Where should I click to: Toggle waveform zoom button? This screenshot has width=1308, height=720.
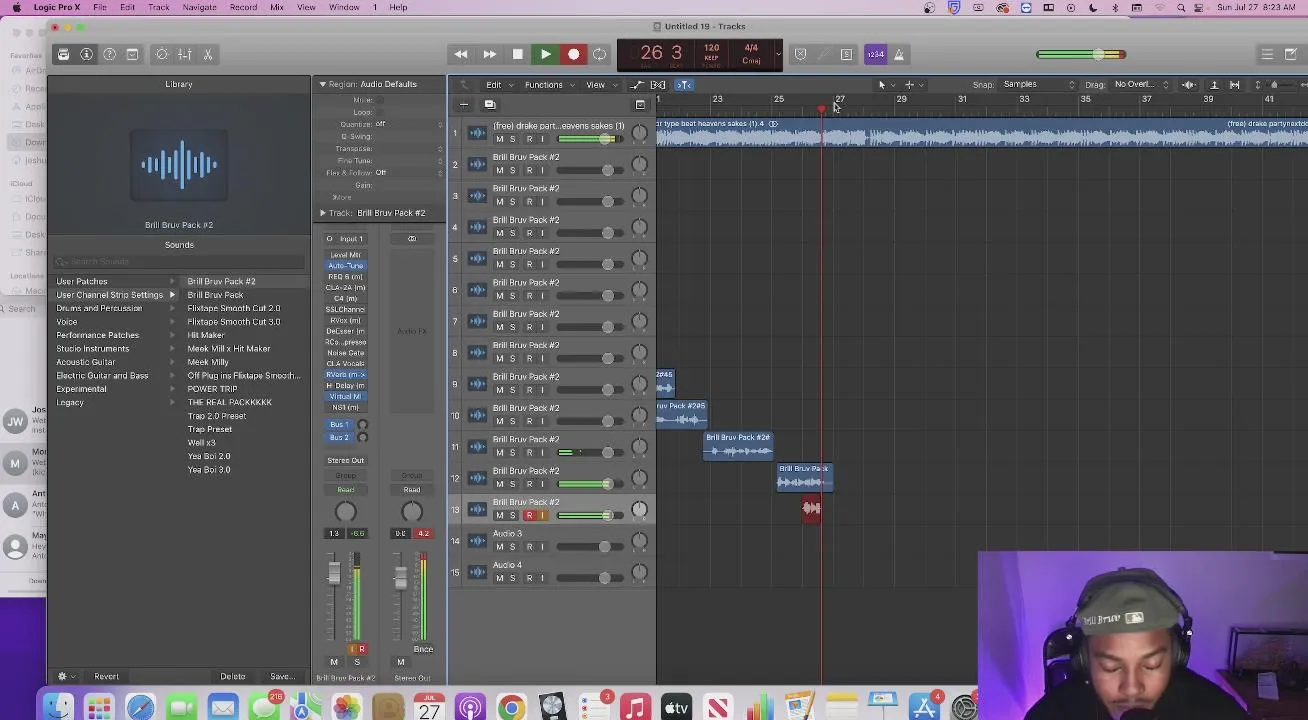(x=1190, y=85)
